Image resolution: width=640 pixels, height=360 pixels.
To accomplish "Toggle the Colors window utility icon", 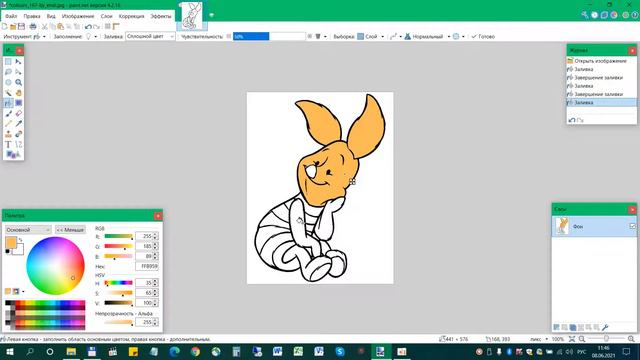I will pos(614,15).
